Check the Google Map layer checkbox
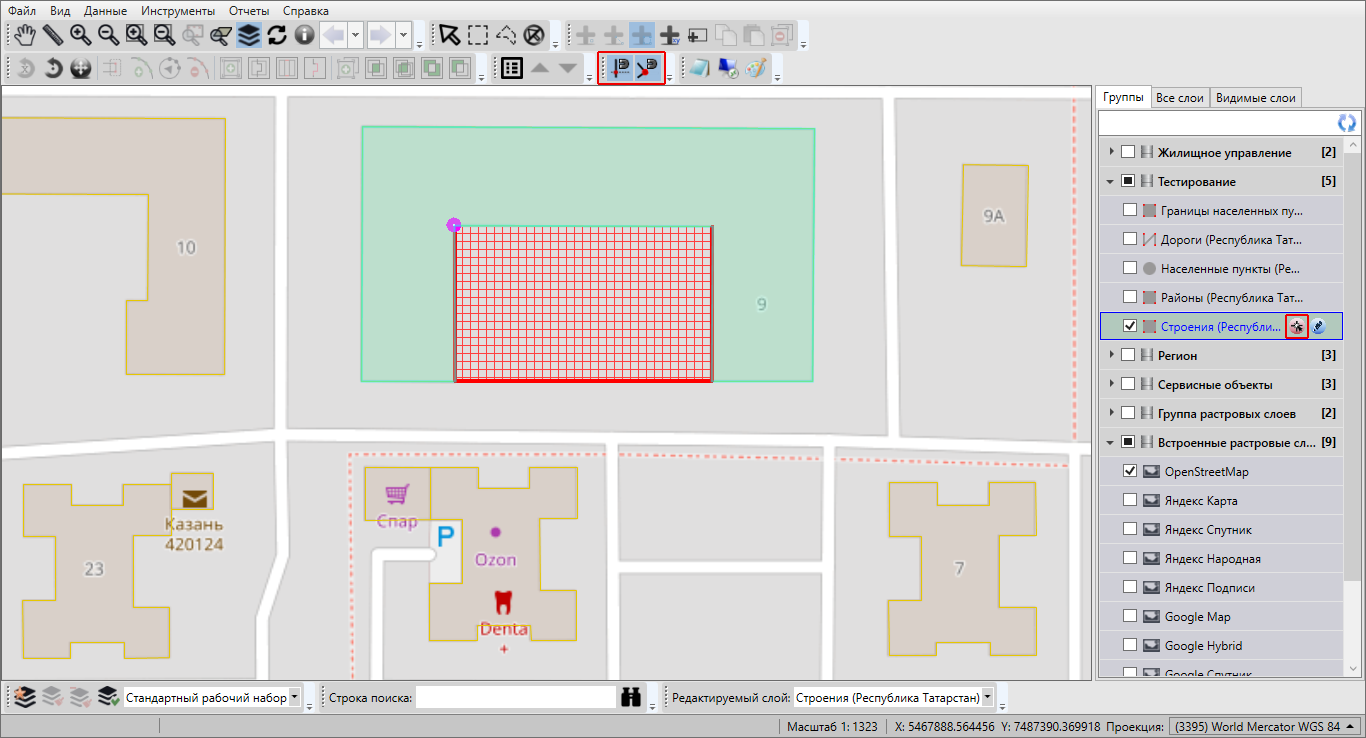Image resolution: width=1366 pixels, height=738 pixels. tap(1129, 616)
